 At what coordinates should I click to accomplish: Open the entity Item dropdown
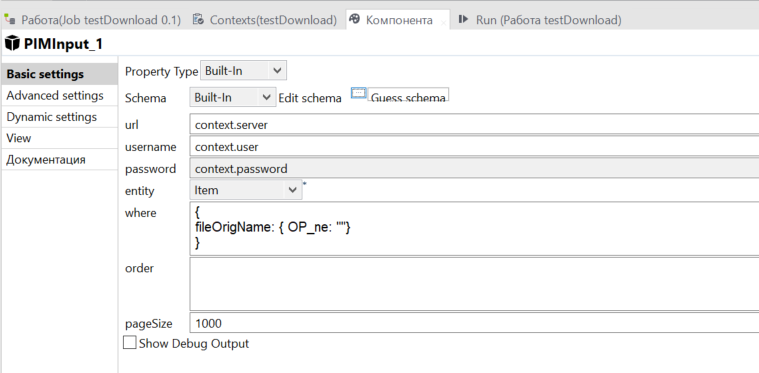246,190
